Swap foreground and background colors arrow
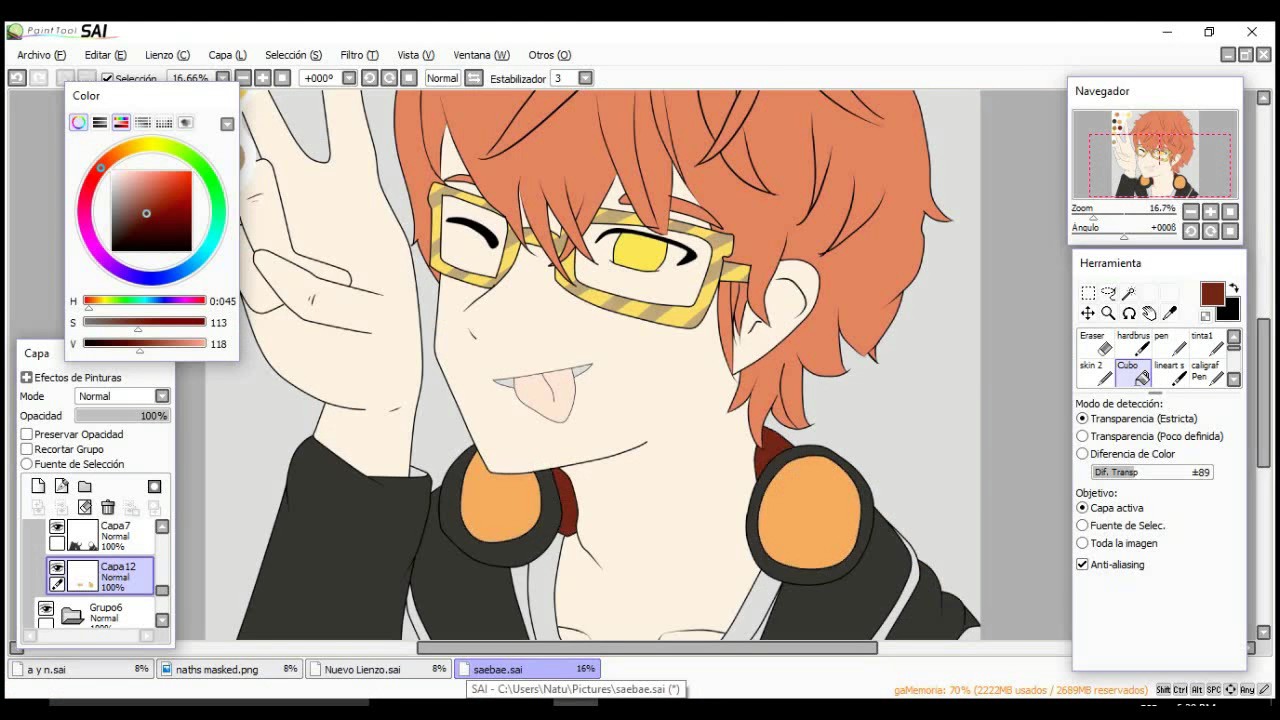This screenshot has height=720, width=1280. (x=1234, y=288)
